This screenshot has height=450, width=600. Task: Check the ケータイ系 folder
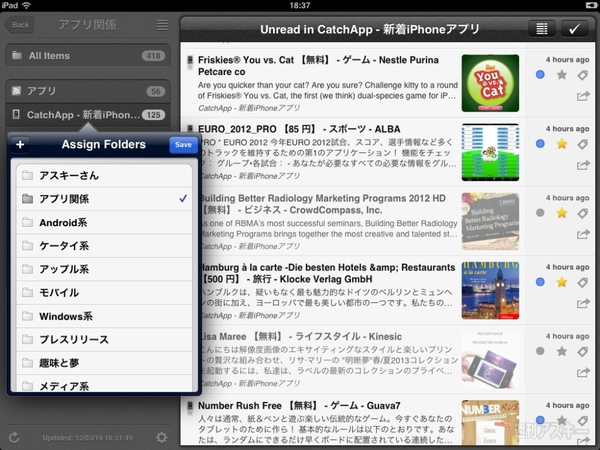tap(104, 246)
